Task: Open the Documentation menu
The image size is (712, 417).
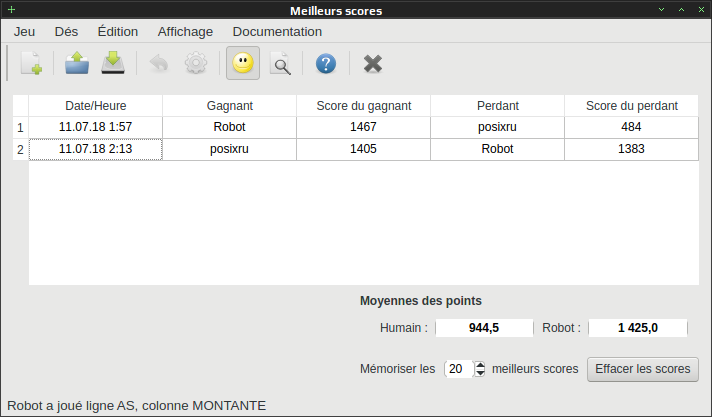Action: 277,32
